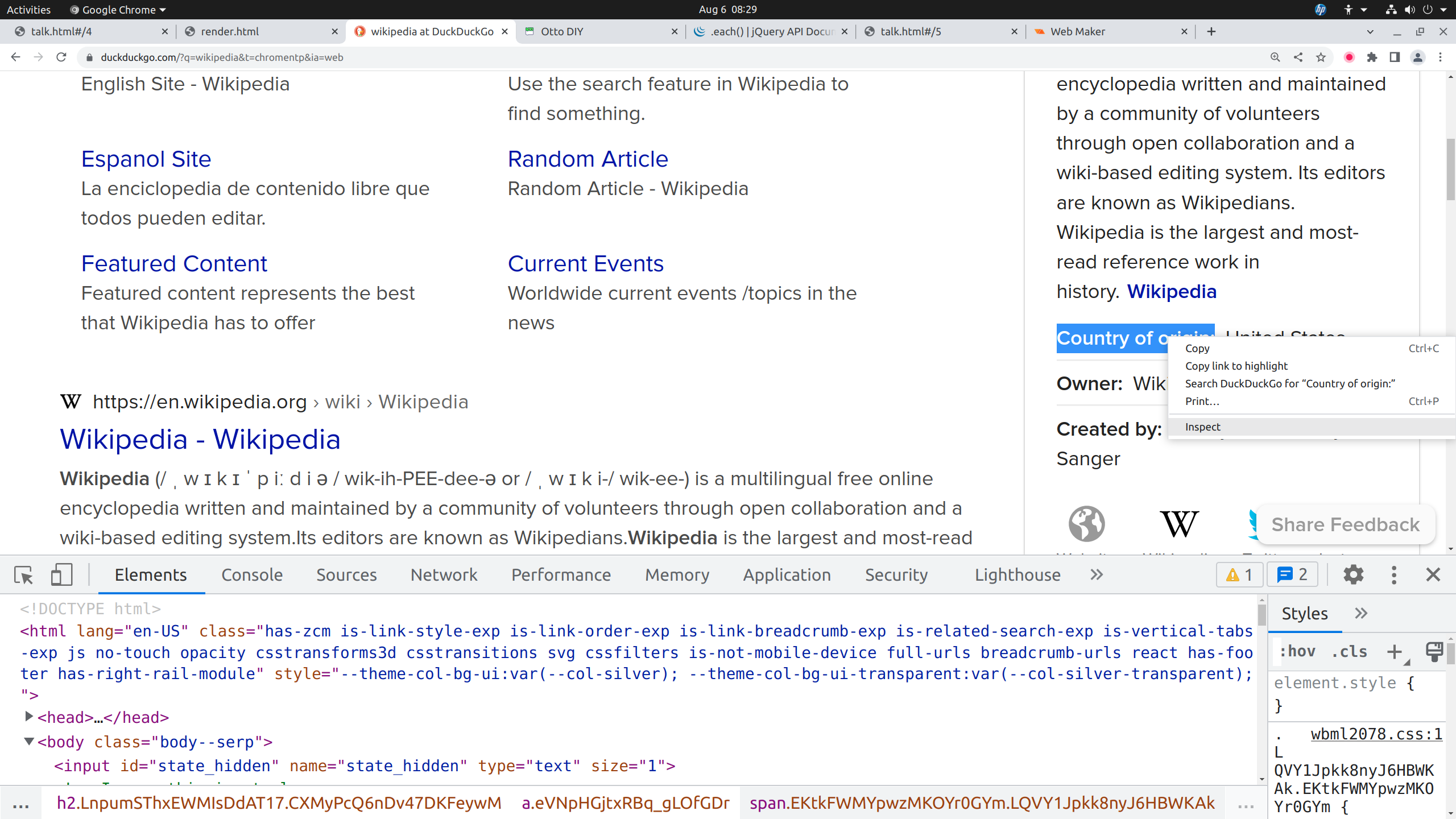Open the Random Article link
The image size is (1456, 819).
(588, 159)
